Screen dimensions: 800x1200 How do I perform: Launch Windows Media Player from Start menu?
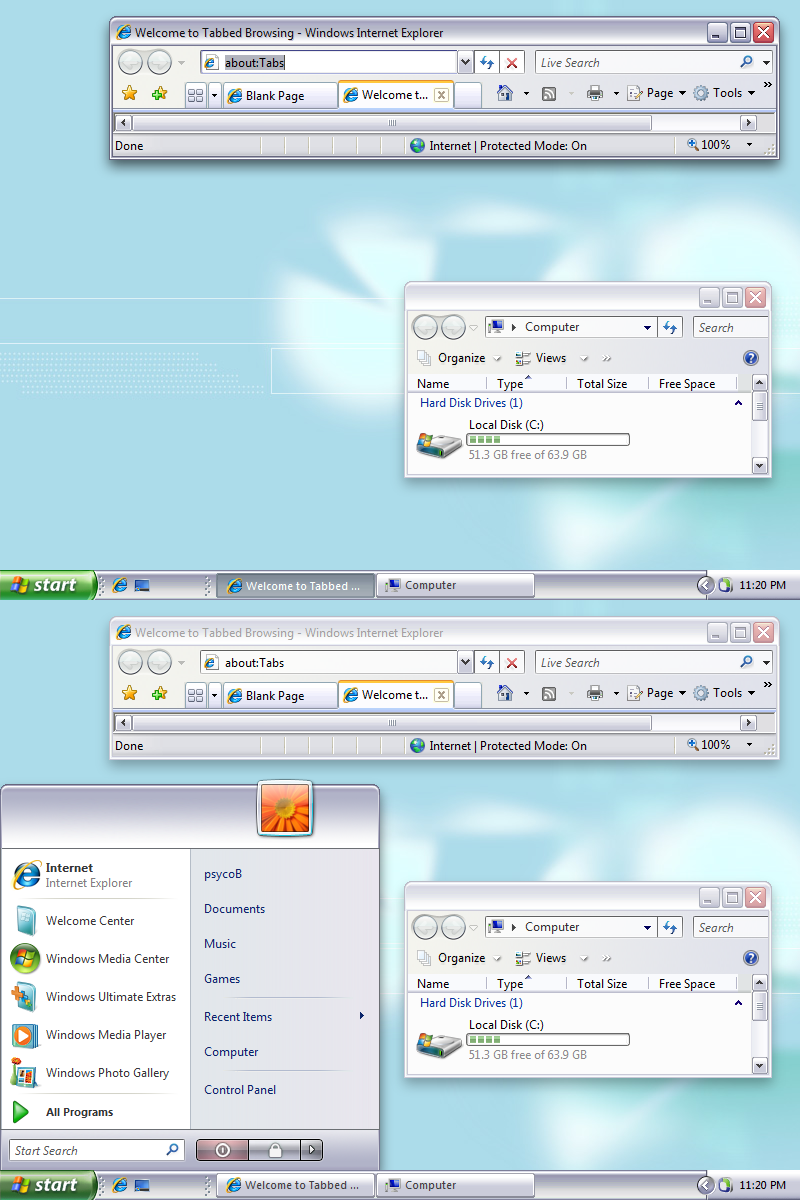[x=95, y=1035]
